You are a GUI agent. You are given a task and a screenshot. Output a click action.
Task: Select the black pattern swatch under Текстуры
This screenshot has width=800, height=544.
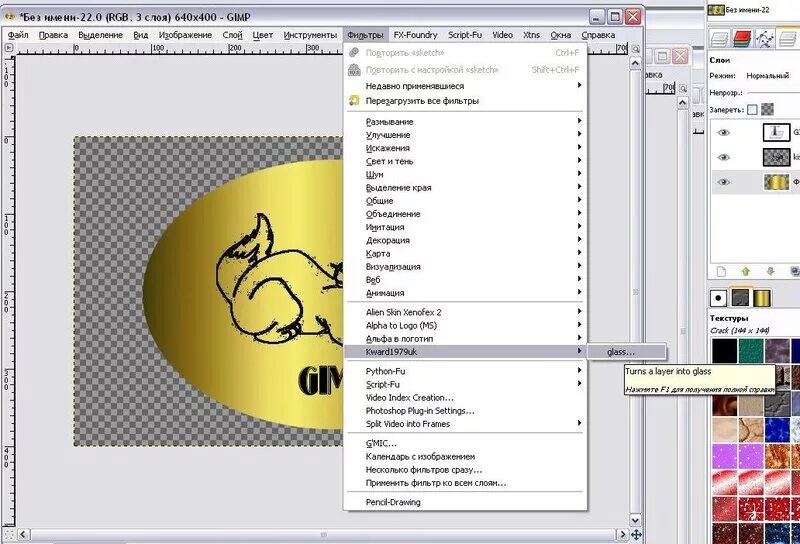pos(724,350)
